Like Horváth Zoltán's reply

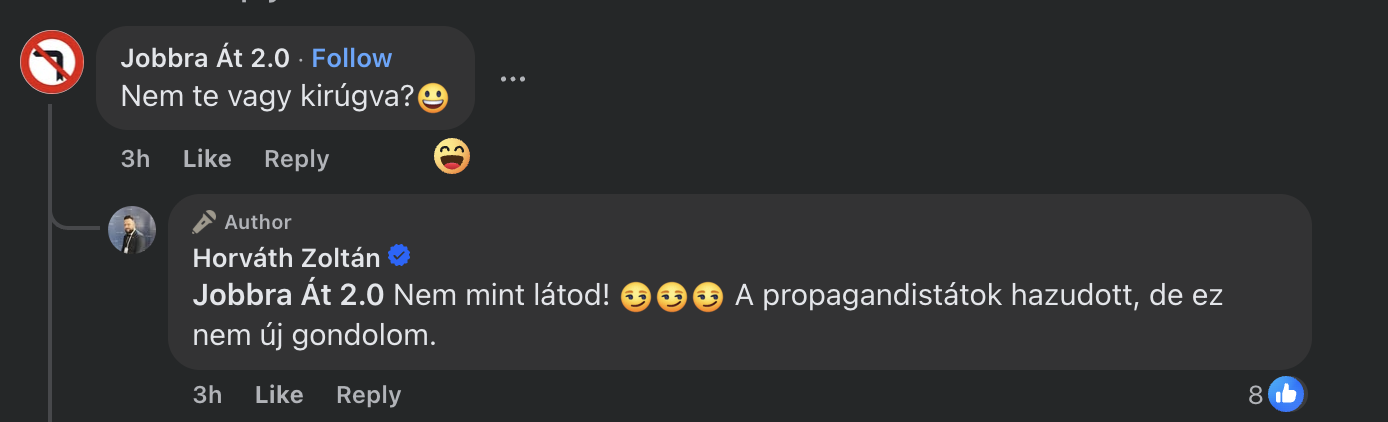pyautogui.click(x=279, y=395)
